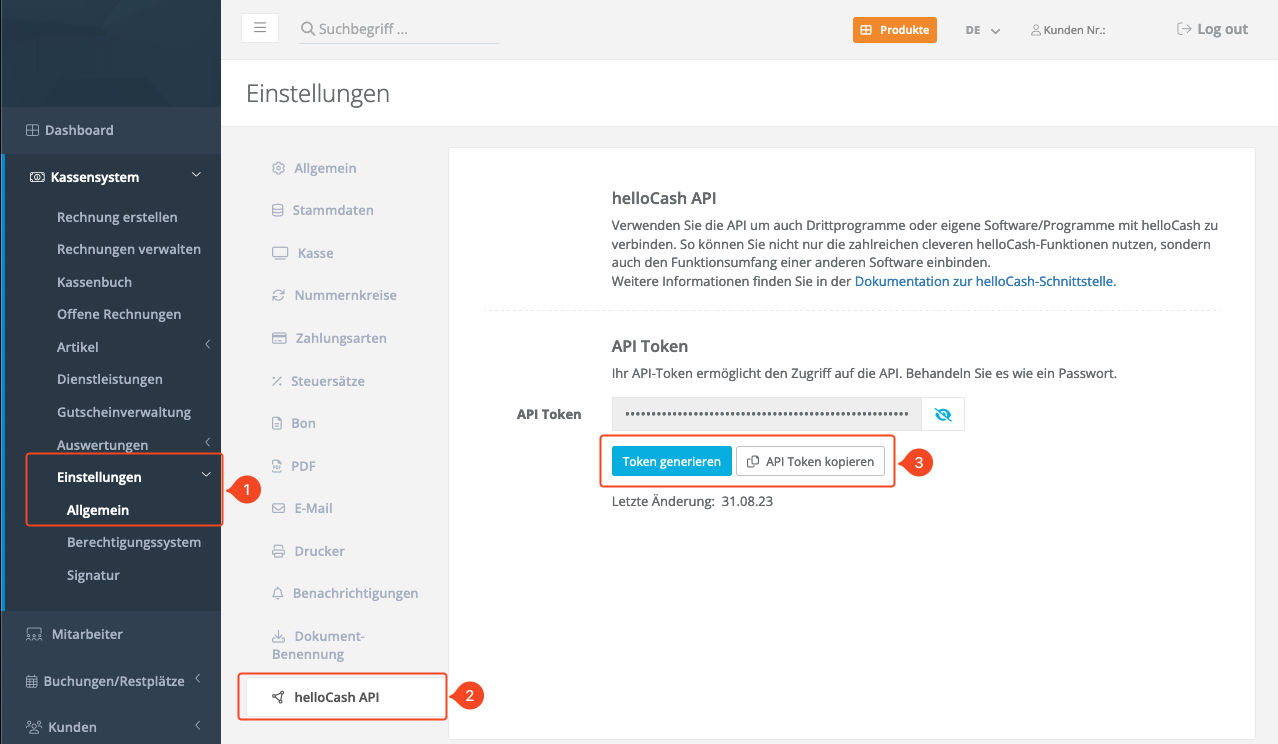Viewport: 1278px width, 744px height.
Task: Open the DE language dropdown
Action: pyautogui.click(x=983, y=30)
